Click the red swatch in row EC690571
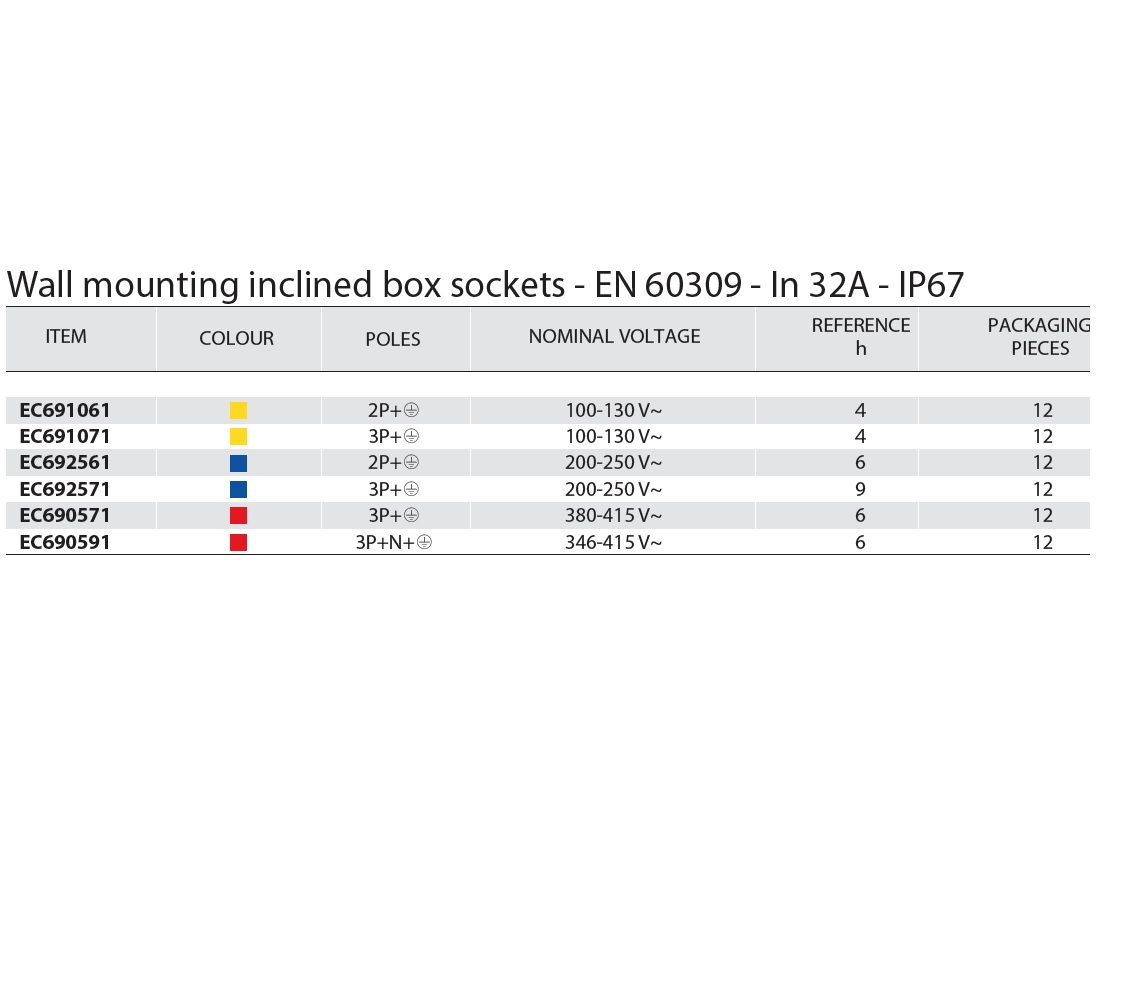 point(238,516)
